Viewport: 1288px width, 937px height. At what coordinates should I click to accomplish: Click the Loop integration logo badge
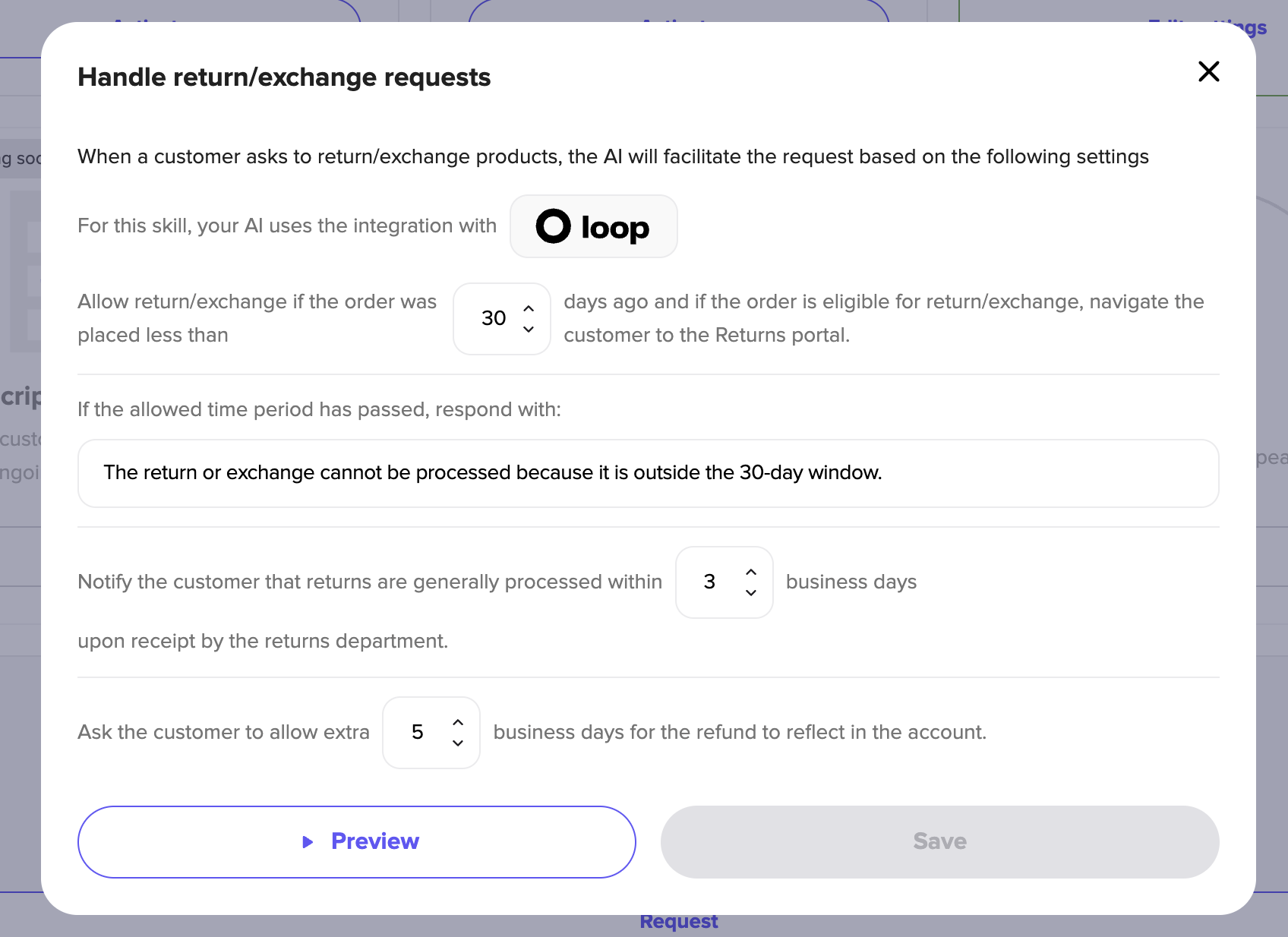pyautogui.click(x=594, y=226)
